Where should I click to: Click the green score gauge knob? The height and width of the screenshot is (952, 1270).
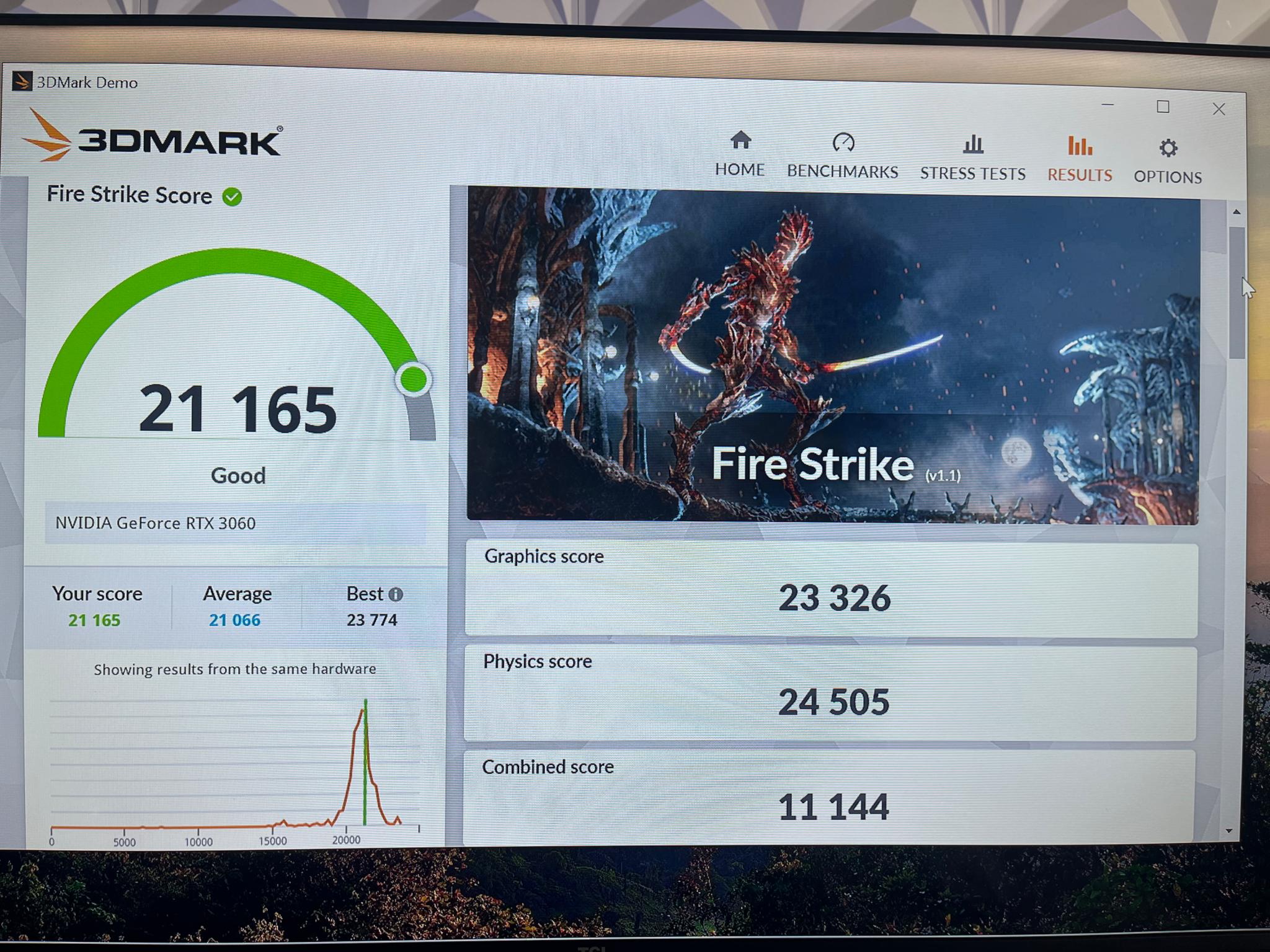point(413,379)
